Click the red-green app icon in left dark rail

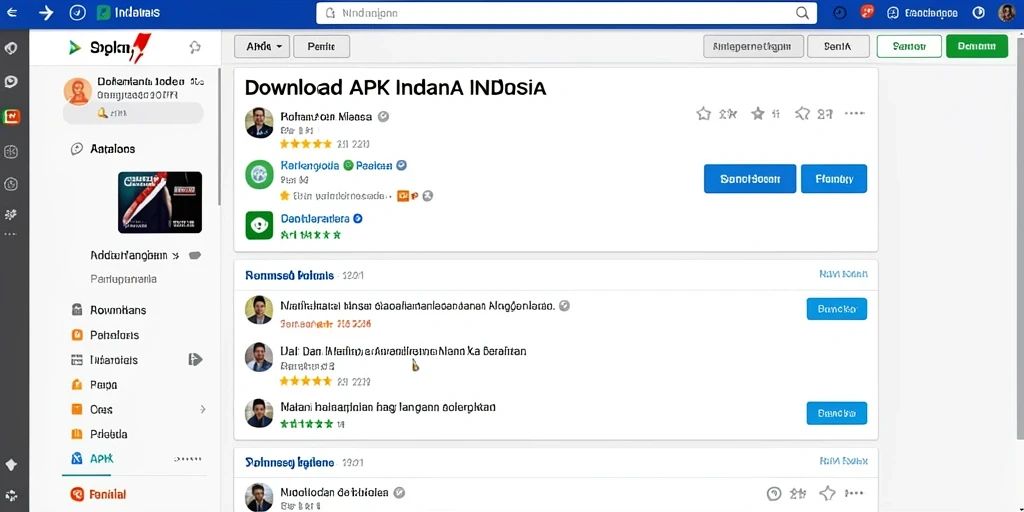coord(11,116)
